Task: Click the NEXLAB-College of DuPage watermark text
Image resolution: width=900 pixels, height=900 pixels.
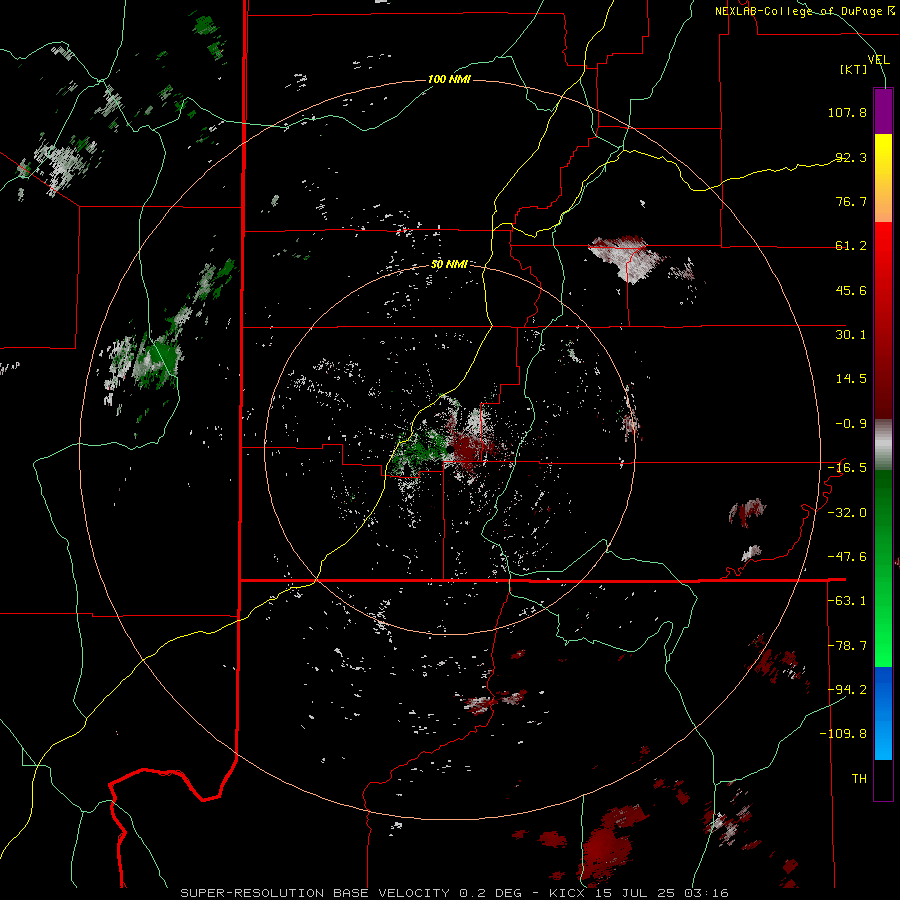Action: click(805, 11)
